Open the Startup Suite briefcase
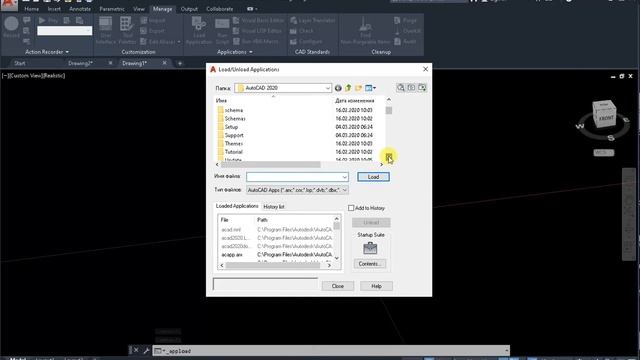Viewport: 640px width, 360px height. pyautogui.click(x=370, y=248)
